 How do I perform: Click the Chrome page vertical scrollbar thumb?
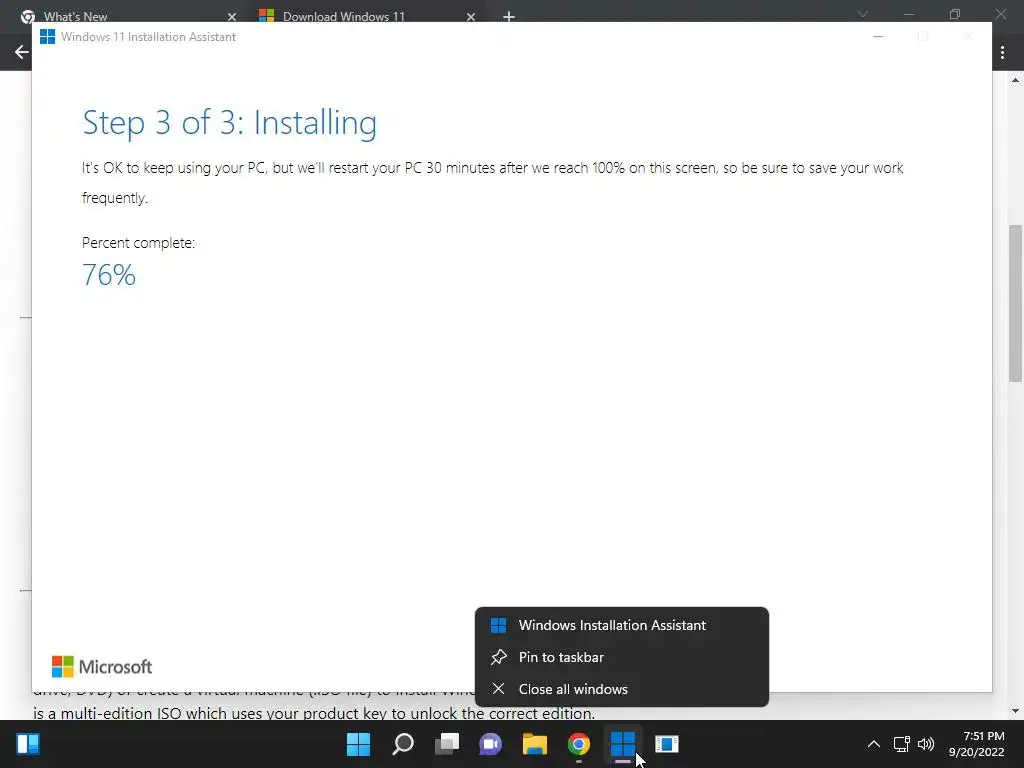[x=1015, y=303]
